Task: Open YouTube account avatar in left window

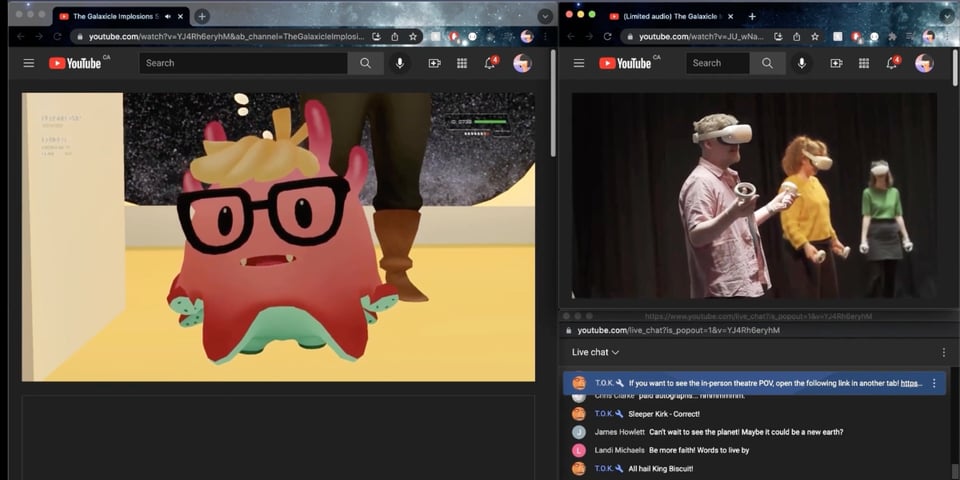Action: [x=522, y=63]
